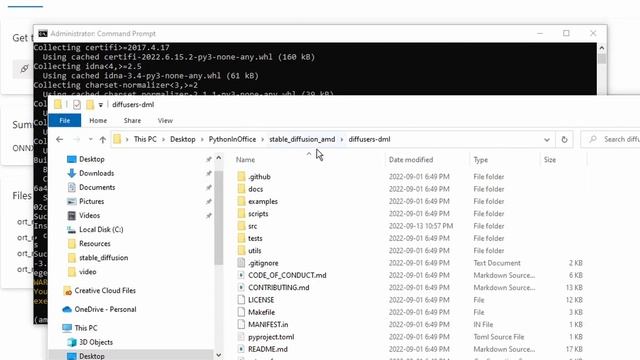Open Documents in navigation pane
This screenshot has height=360, width=640.
tap(97, 187)
